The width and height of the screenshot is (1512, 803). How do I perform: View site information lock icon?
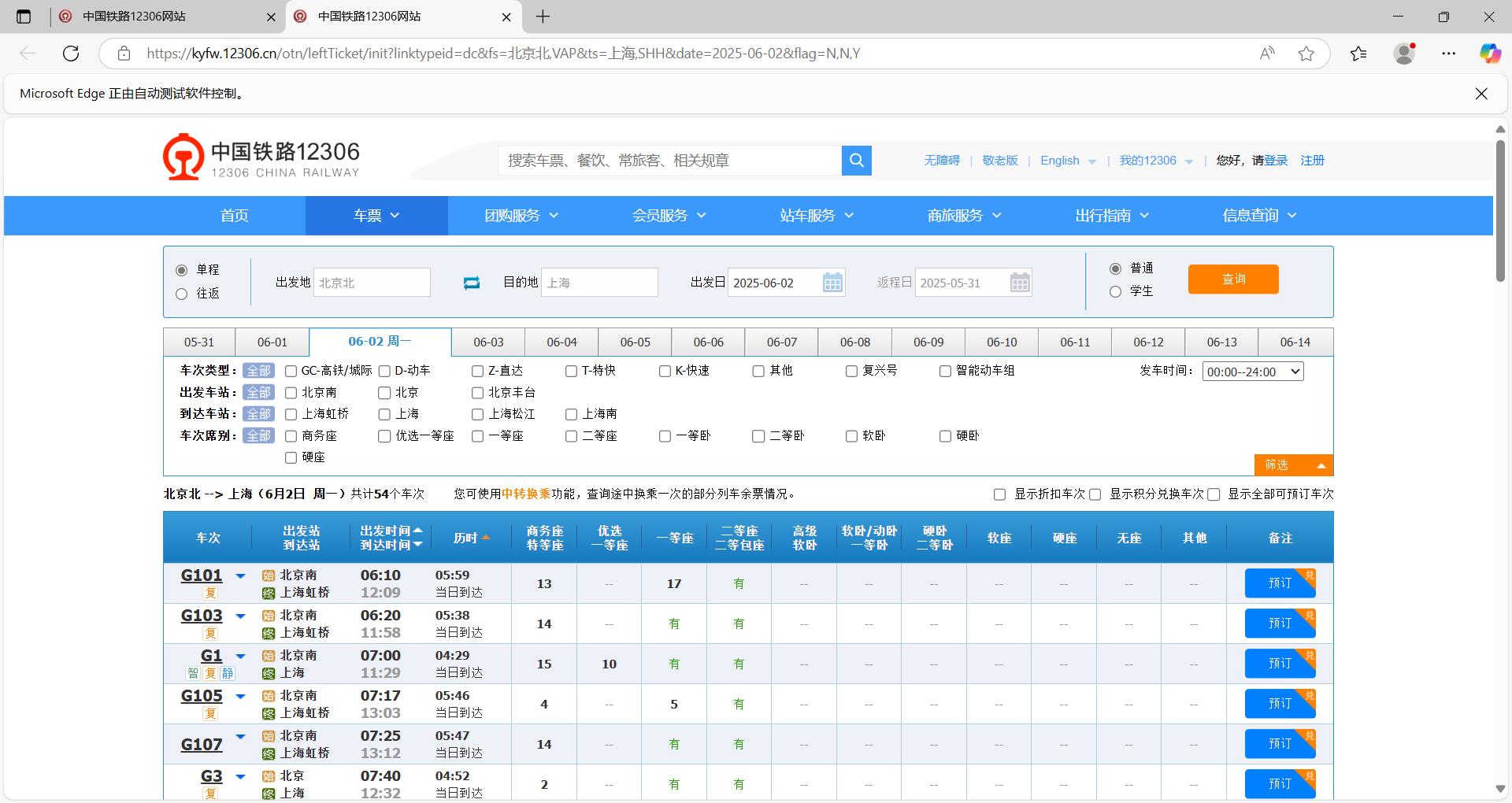[124, 54]
